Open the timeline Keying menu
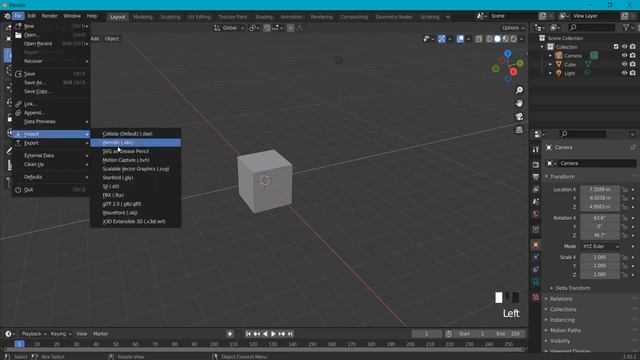 (x=60, y=334)
